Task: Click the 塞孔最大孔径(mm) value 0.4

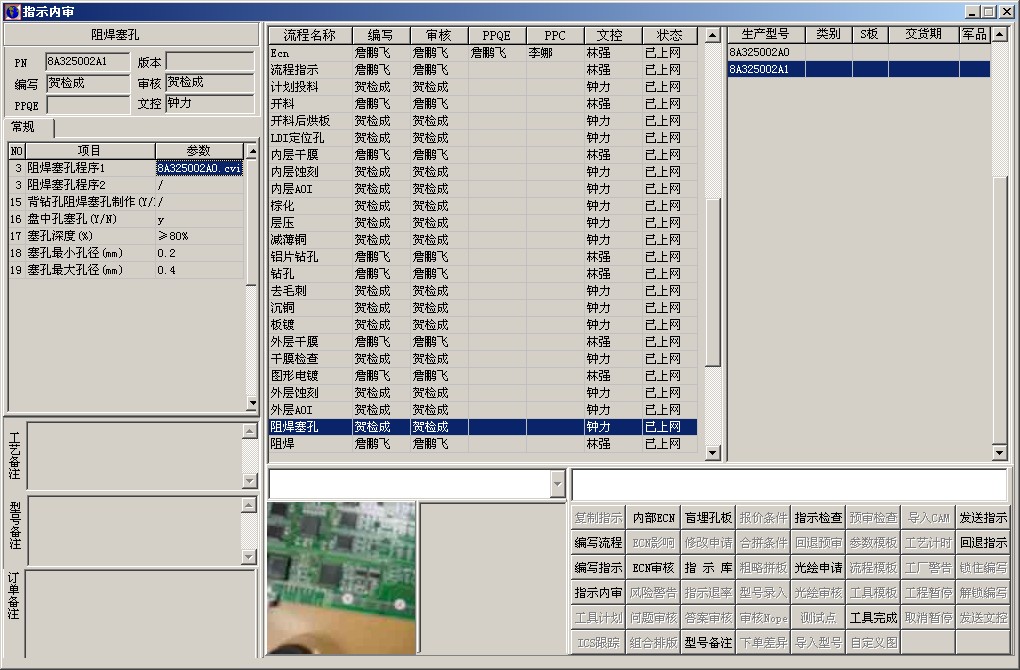Action: point(199,270)
